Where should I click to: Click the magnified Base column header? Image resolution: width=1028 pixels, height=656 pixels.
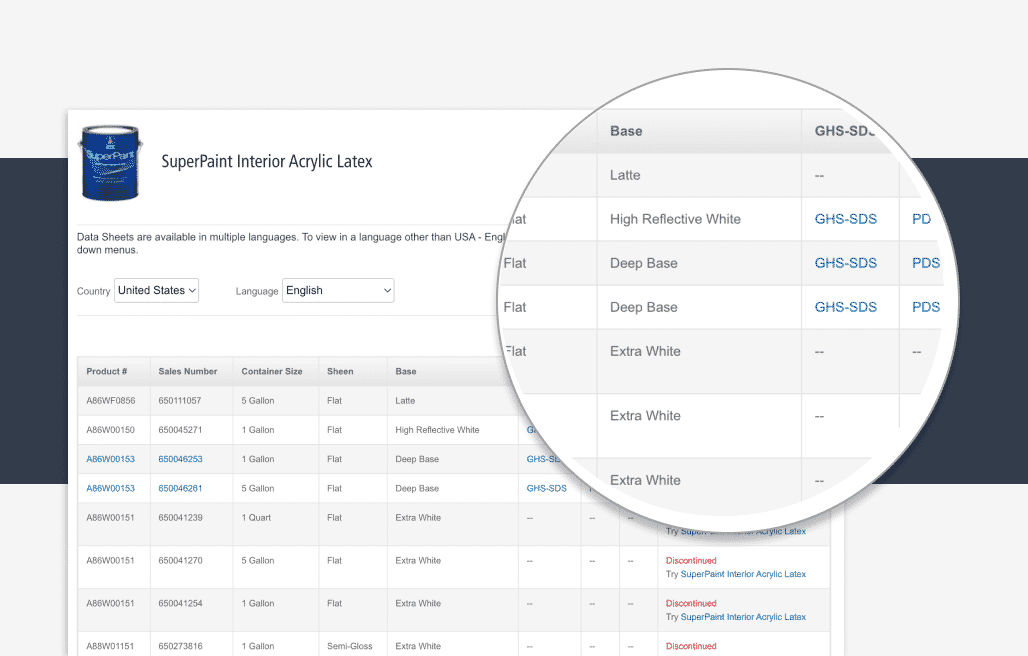[x=626, y=131]
